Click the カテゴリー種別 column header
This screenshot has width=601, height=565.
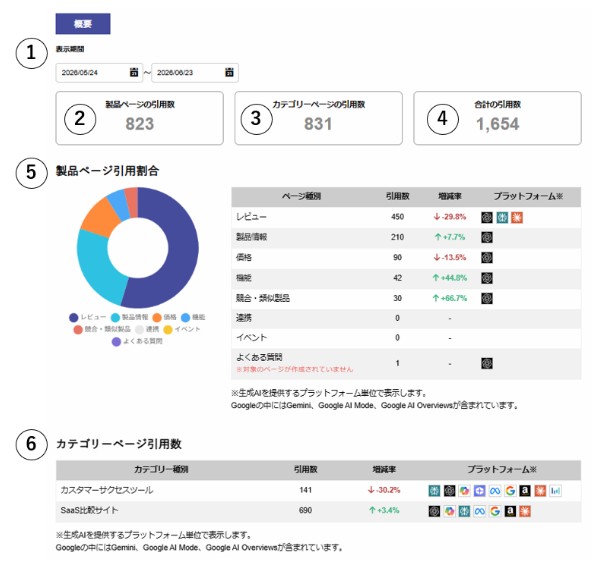pyautogui.click(x=161, y=470)
